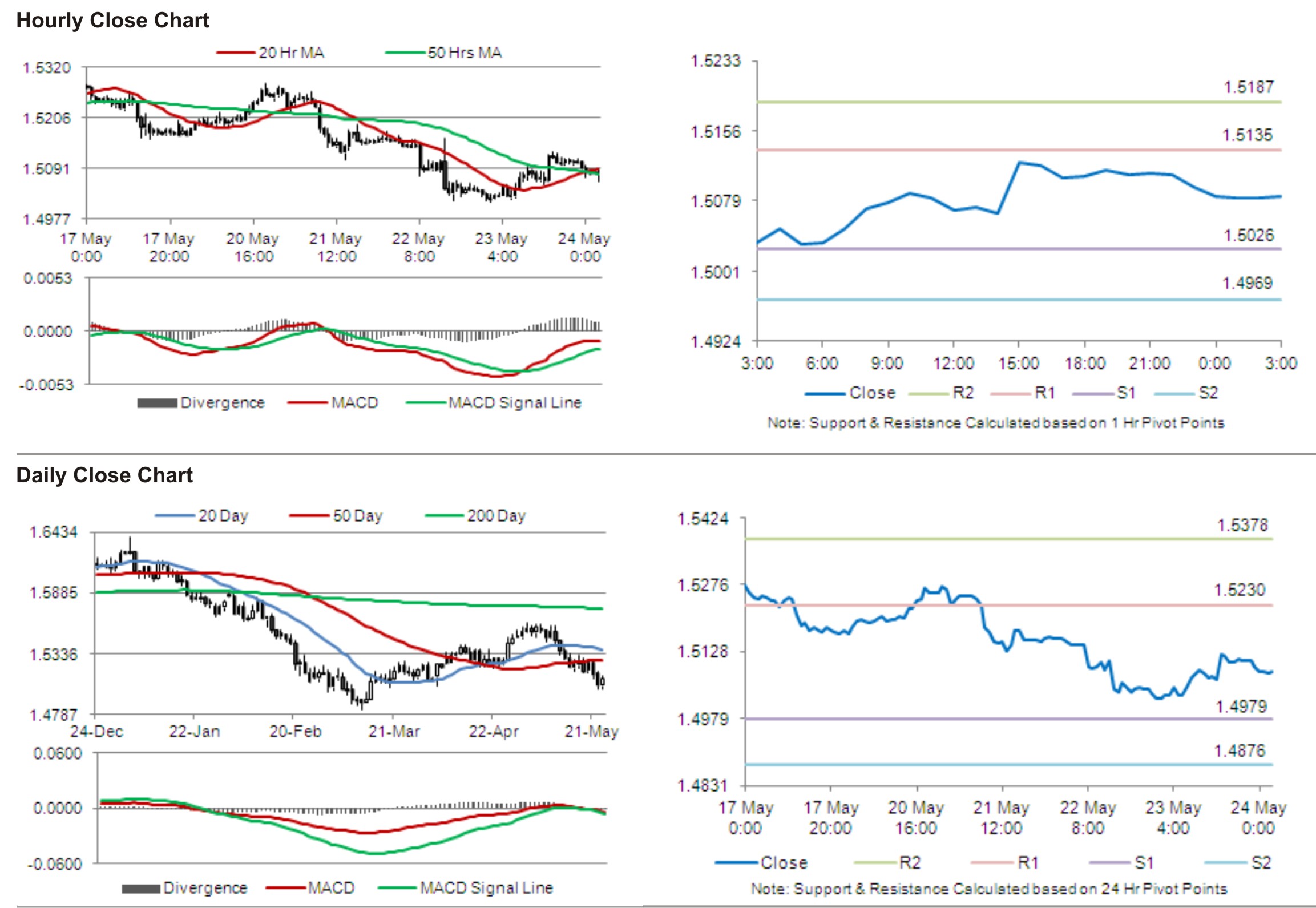Select the S2 level label 1.4876
Viewport: 1316px width, 908px height.
[x=1240, y=751]
